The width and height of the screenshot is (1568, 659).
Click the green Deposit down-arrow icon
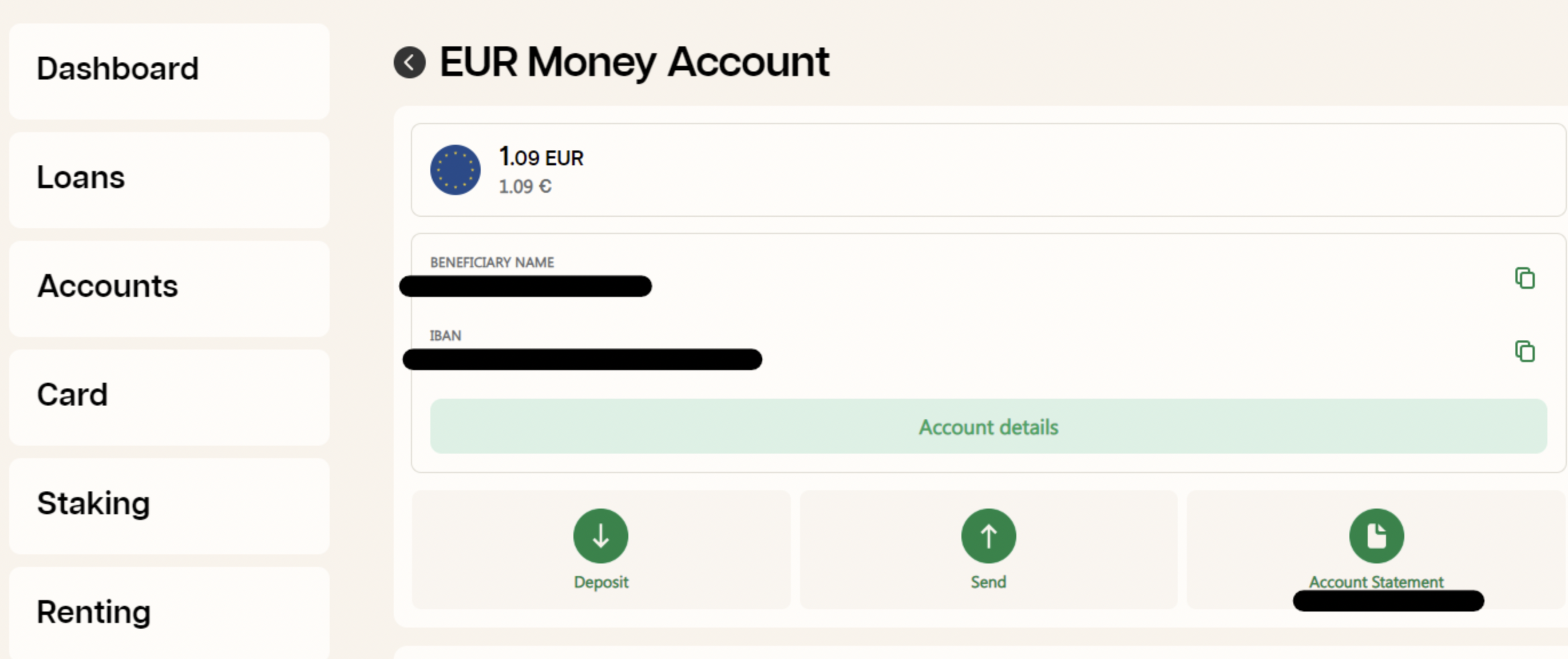click(601, 535)
